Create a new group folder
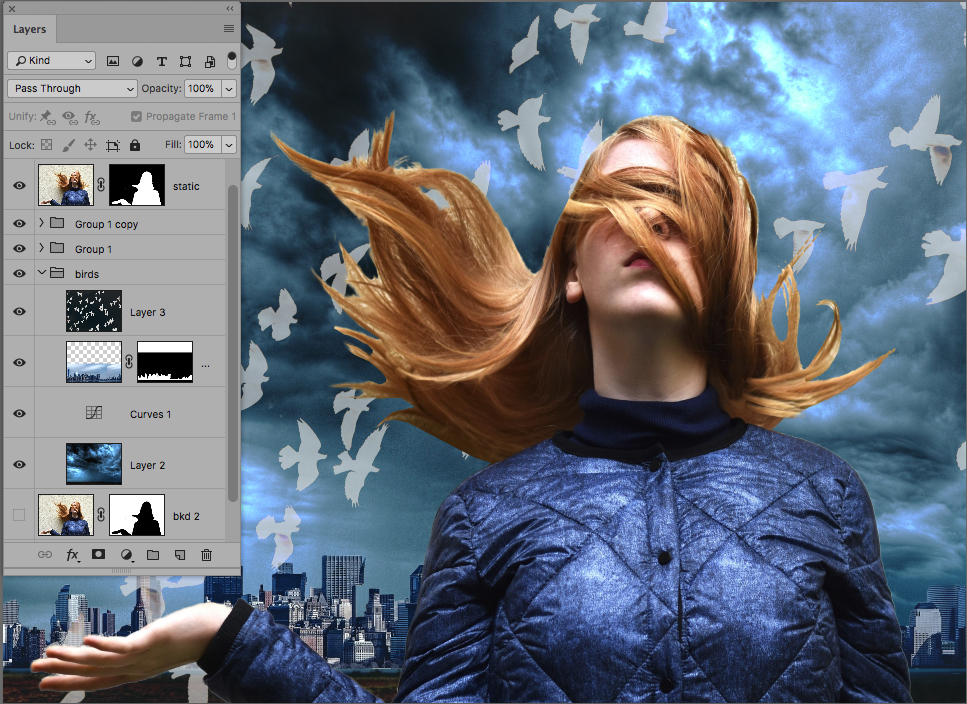967x704 pixels. [153, 555]
